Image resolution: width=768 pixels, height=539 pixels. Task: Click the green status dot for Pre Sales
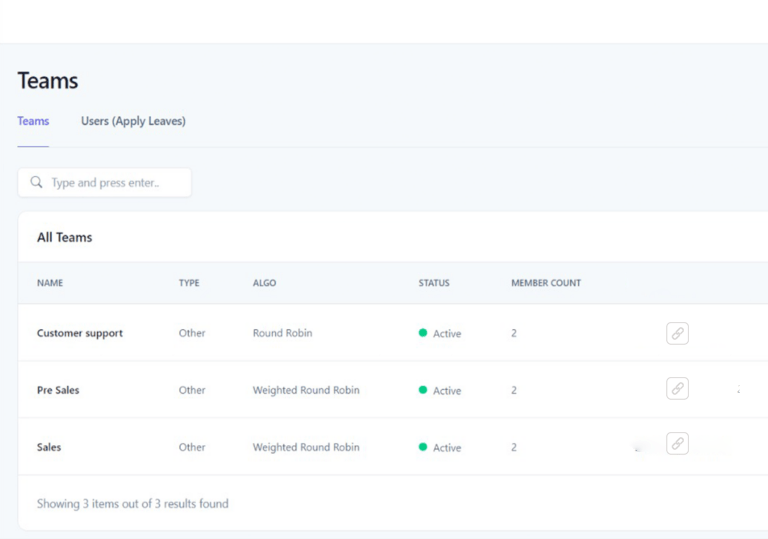(423, 390)
